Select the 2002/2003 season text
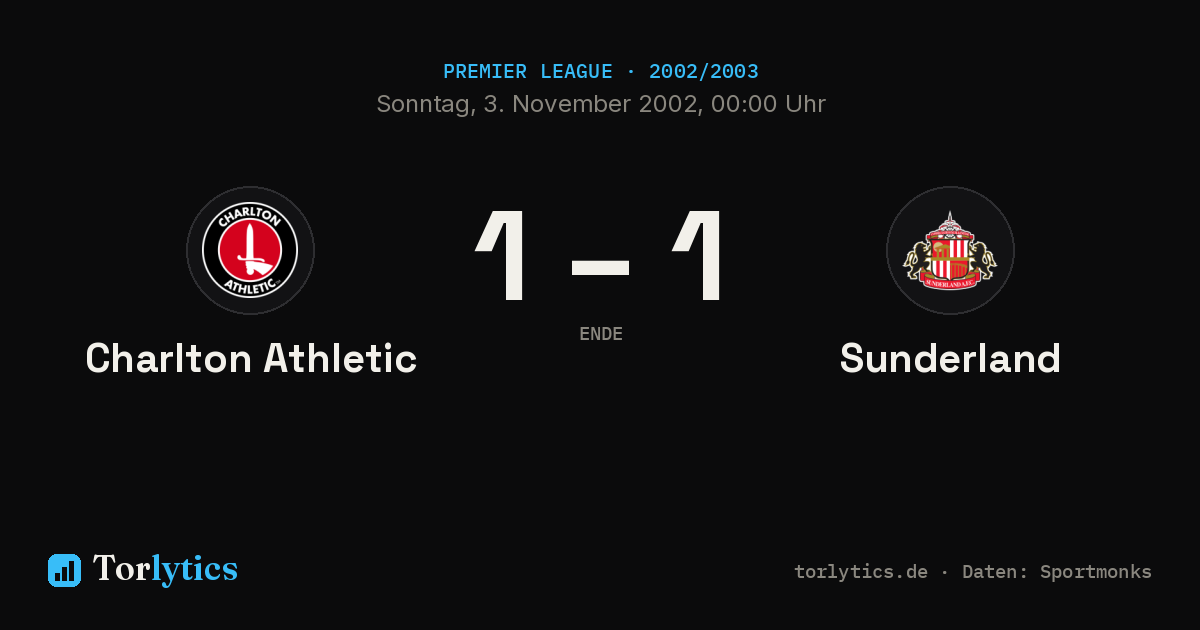The image size is (1200, 630). tap(704, 72)
